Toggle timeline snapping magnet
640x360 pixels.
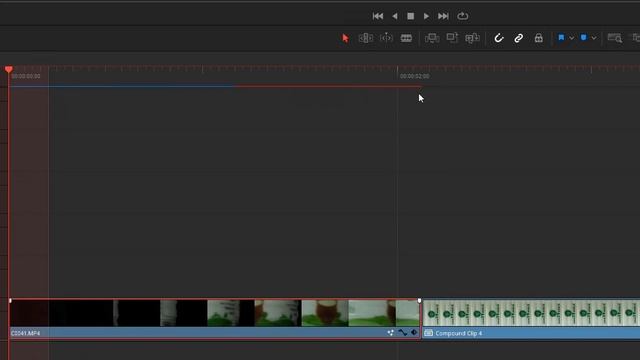(498, 38)
